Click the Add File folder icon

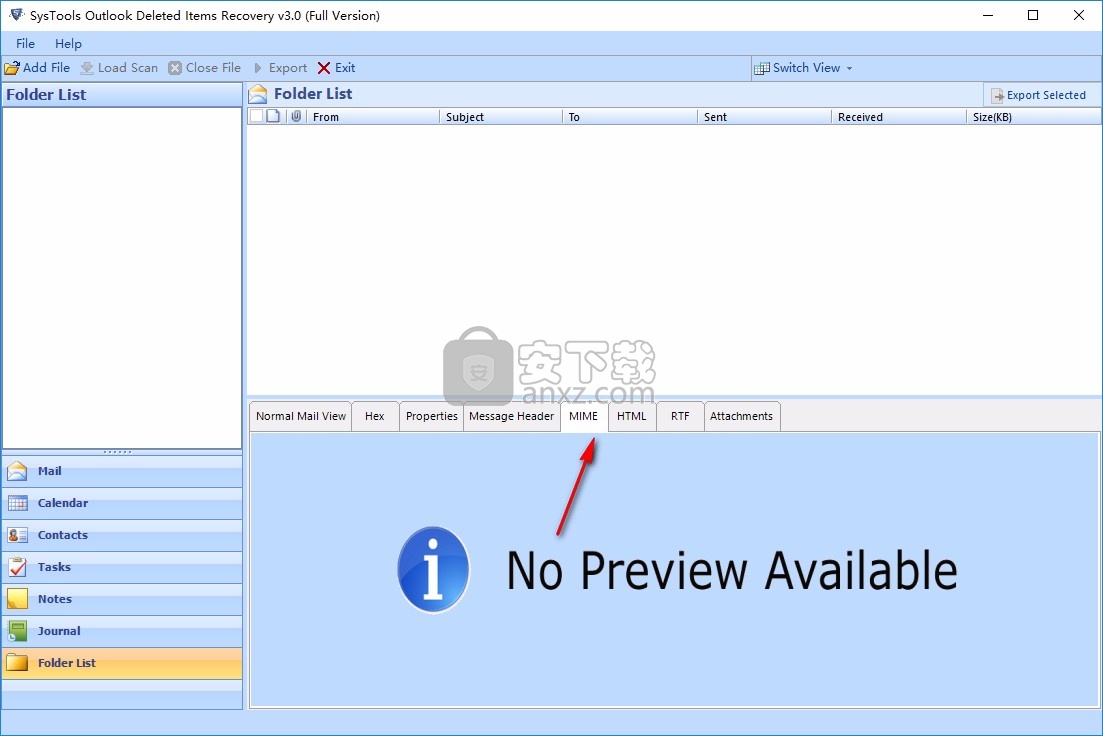point(12,68)
